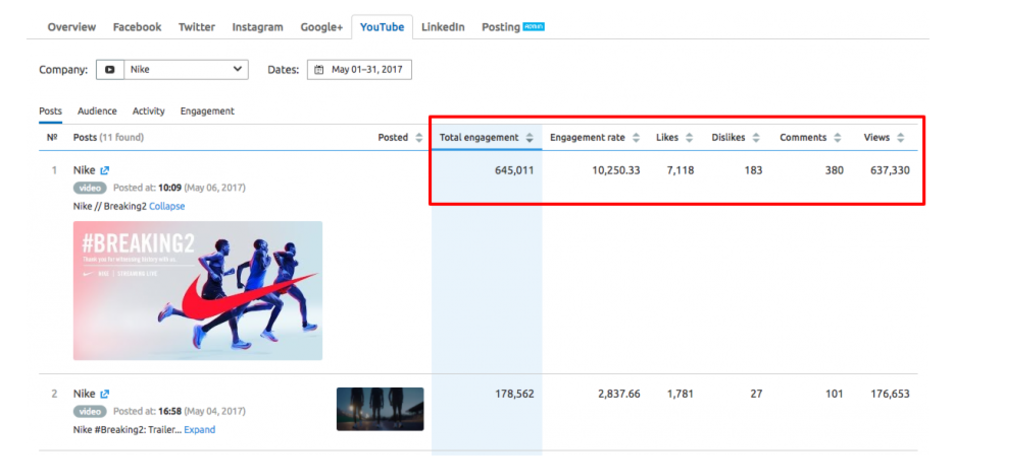Click the Posts (11 found) header
The image size is (1010, 460).
108,137
